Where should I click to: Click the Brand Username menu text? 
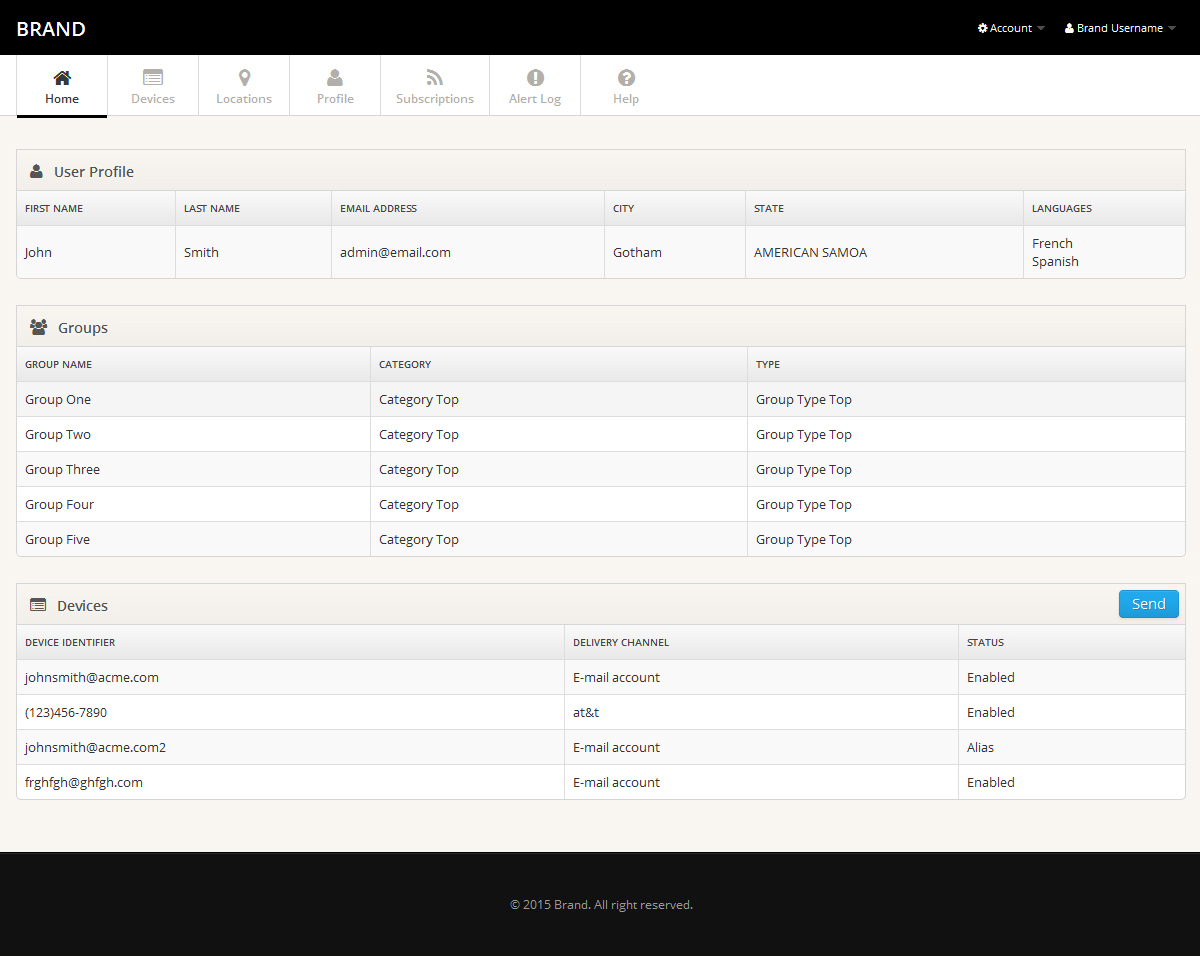tap(1120, 28)
